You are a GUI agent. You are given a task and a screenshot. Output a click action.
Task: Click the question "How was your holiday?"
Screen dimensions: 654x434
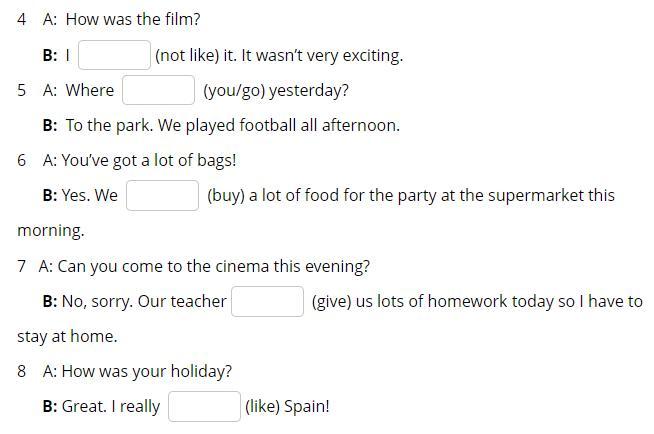click(x=147, y=371)
